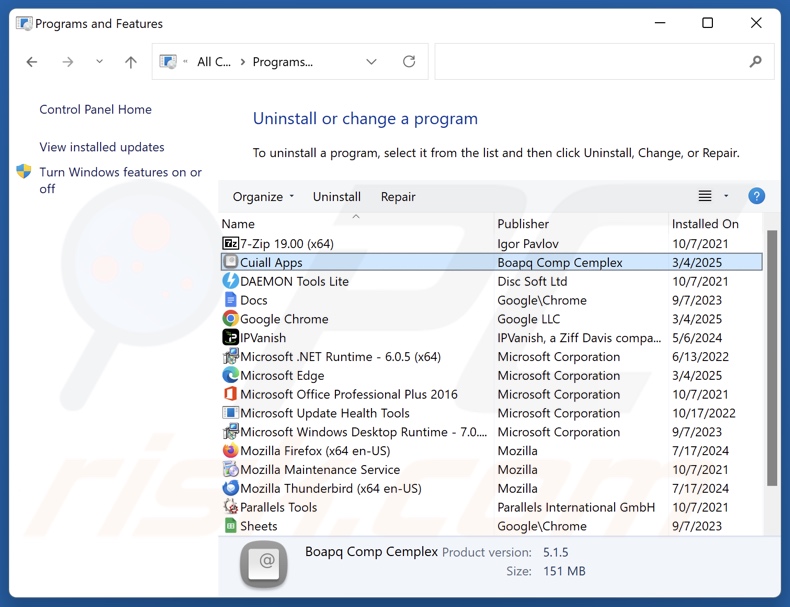Click Boapq Comp Cemplex publisher cell
Image resolution: width=790 pixels, height=607 pixels.
(x=560, y=262)
